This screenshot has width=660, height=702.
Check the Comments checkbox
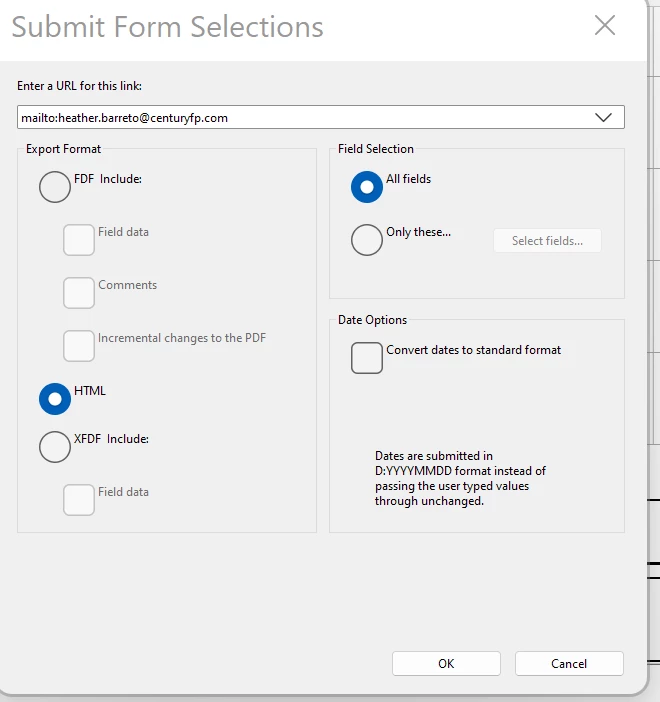click(x=79, y=293)
